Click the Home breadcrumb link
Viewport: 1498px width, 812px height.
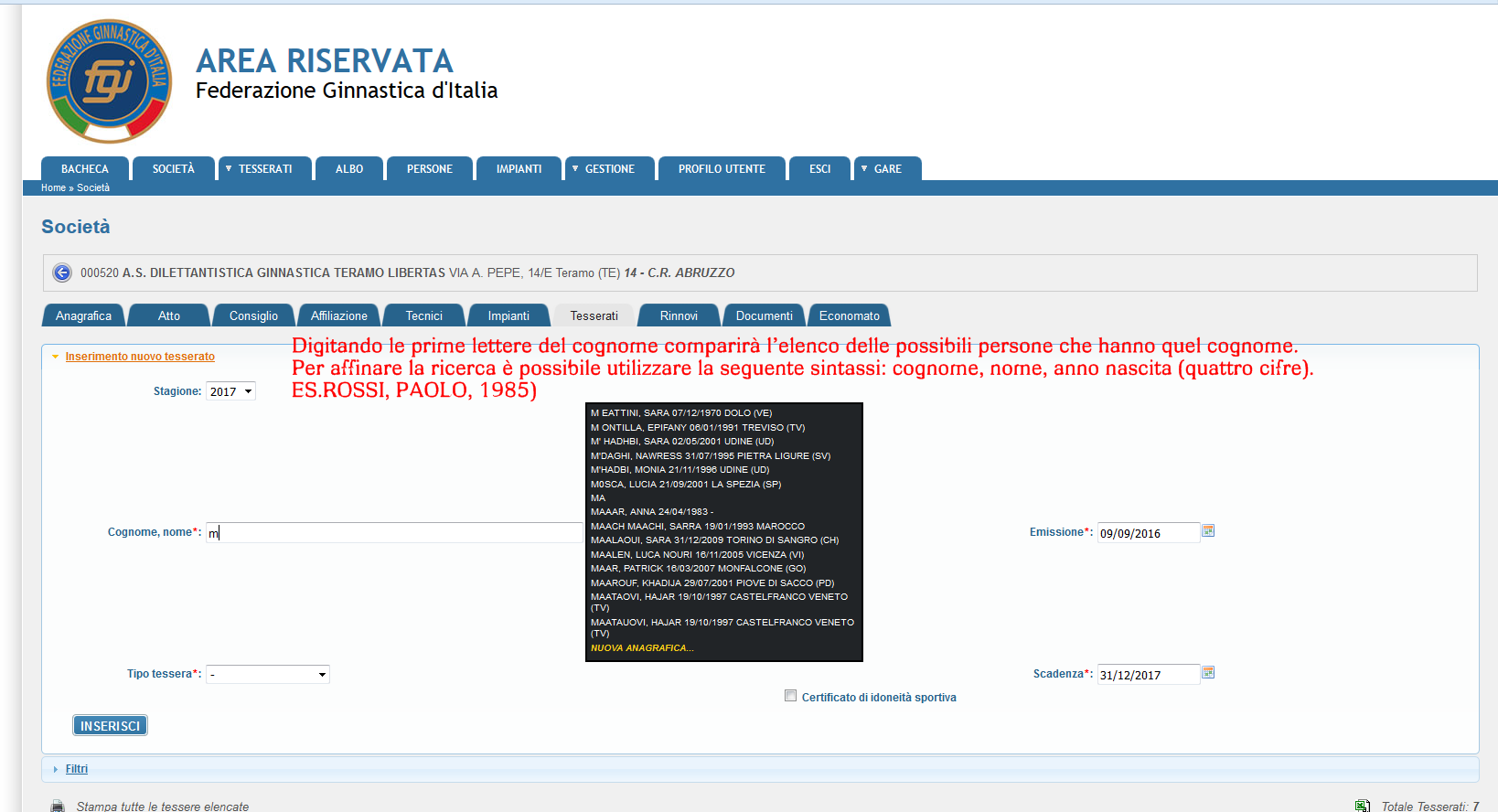click(x=53, y=187)
